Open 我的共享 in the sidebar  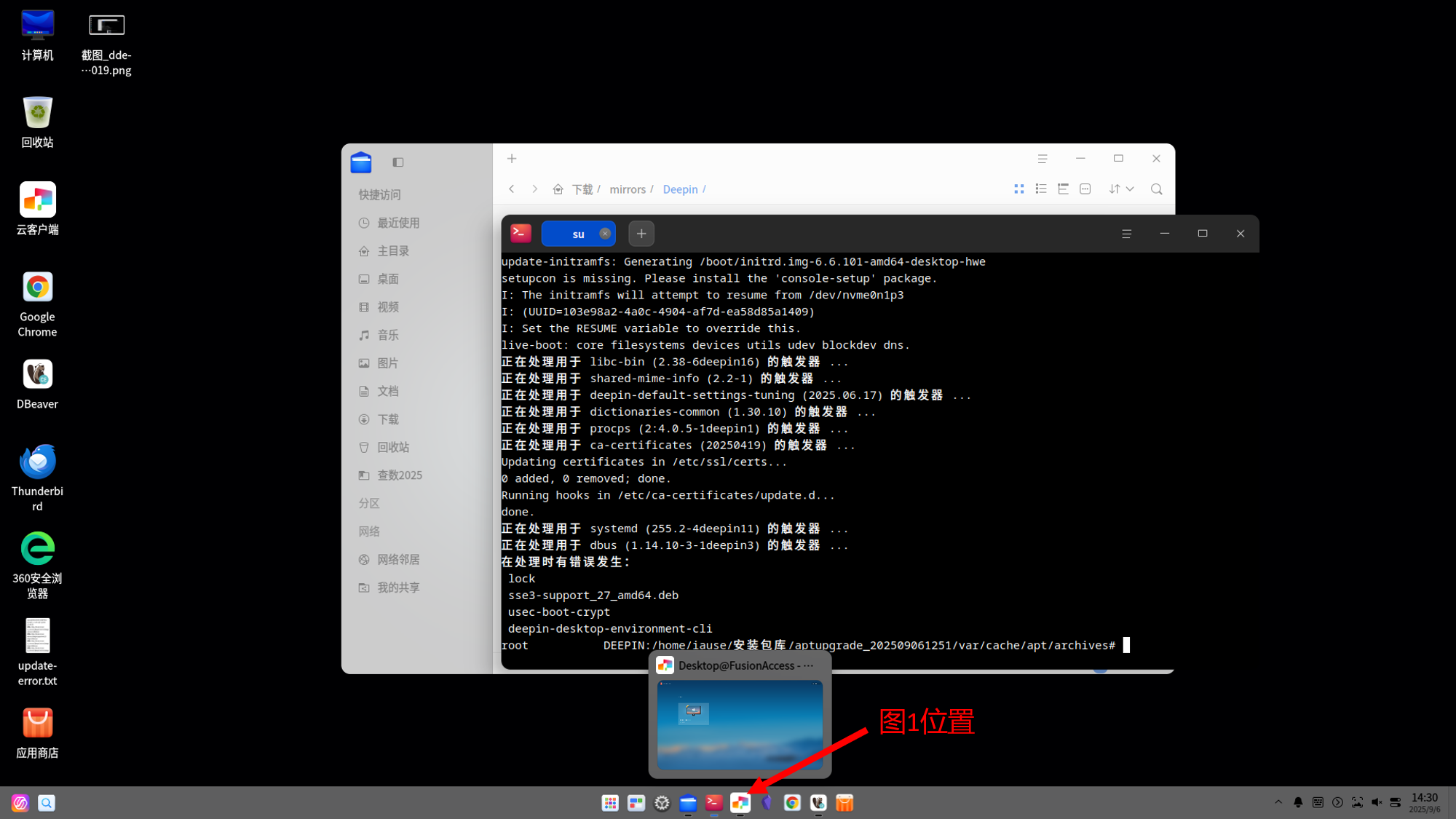(419, 587)
